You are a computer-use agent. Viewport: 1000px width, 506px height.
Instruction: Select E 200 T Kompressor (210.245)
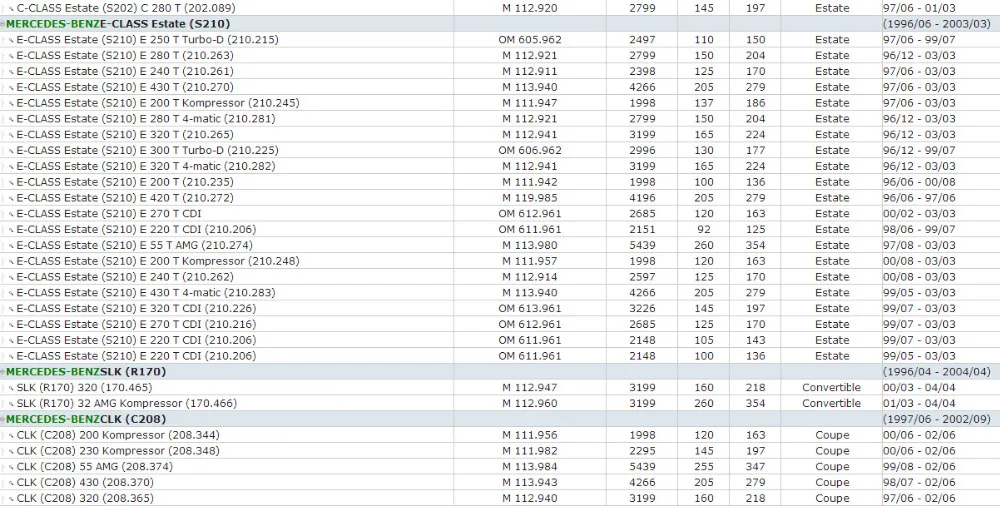[158, 103]
